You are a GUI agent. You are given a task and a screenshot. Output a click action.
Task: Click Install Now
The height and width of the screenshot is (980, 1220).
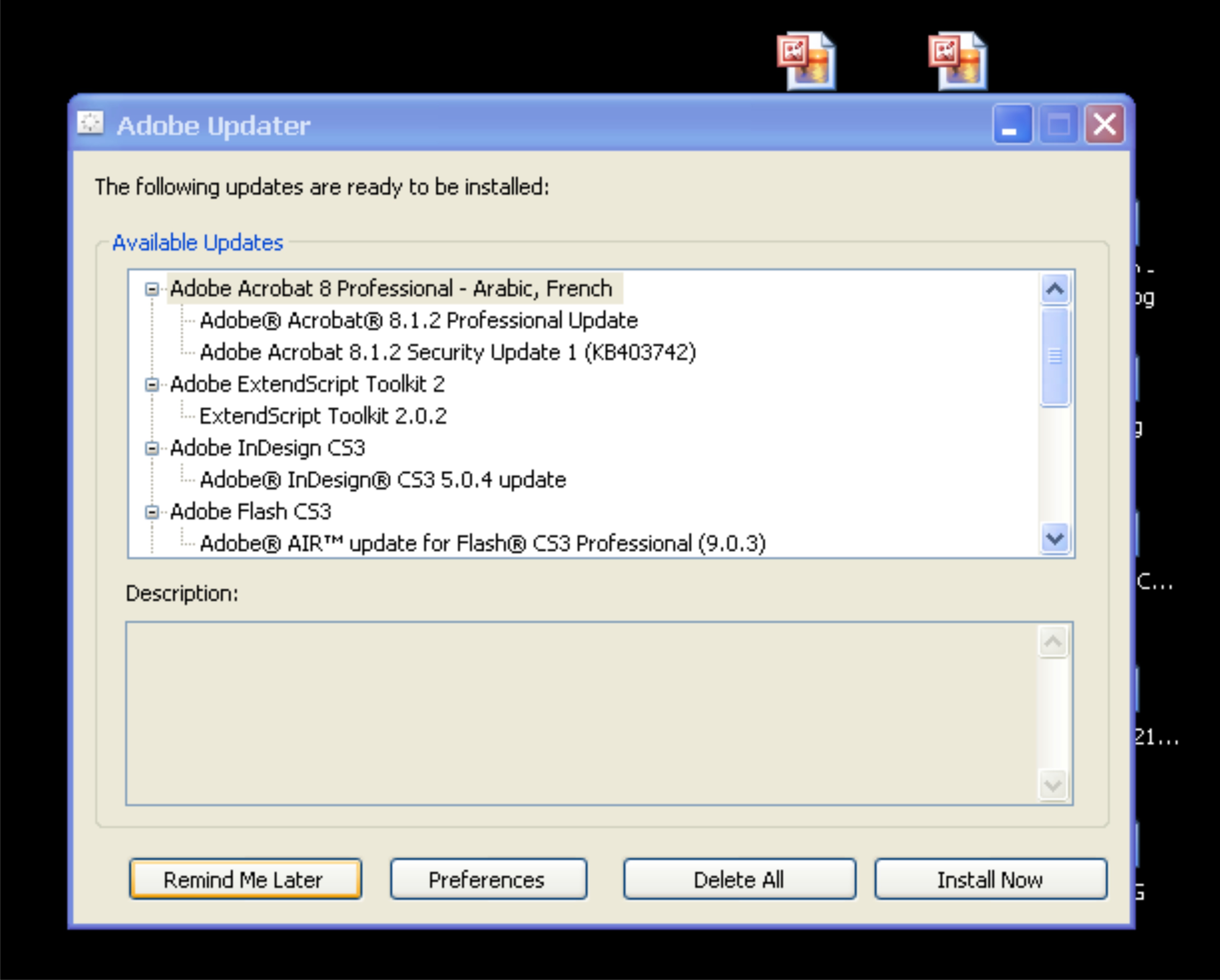coord(990,879)
